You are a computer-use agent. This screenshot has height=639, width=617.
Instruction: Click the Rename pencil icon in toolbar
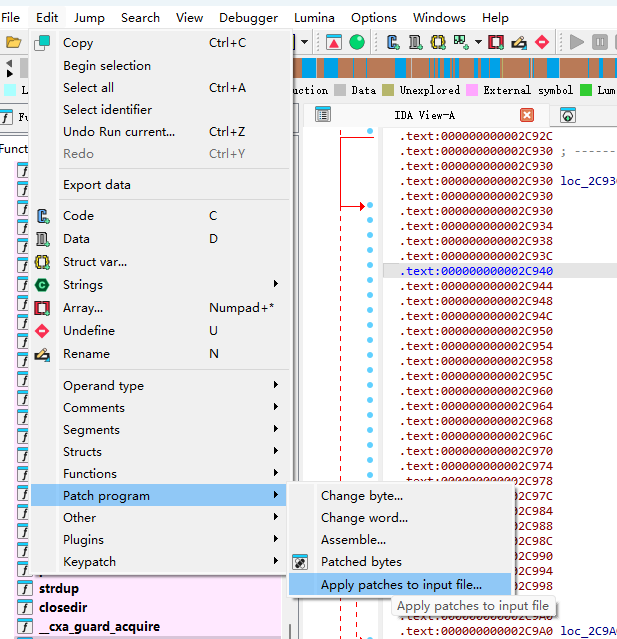519,42
